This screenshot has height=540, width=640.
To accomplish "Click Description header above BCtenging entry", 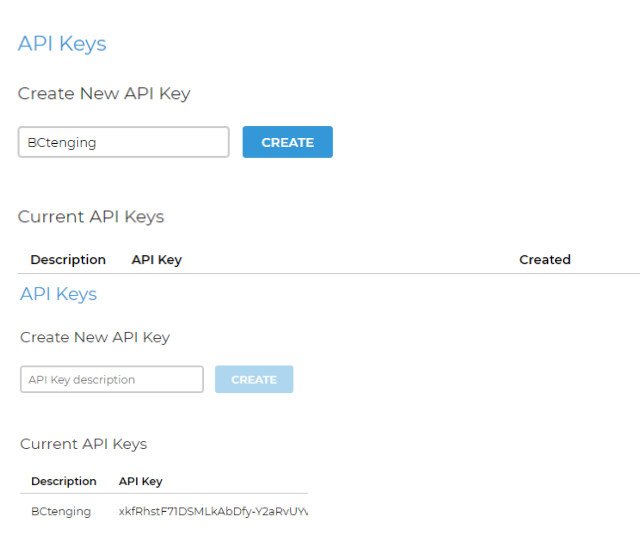I will 64,481.
